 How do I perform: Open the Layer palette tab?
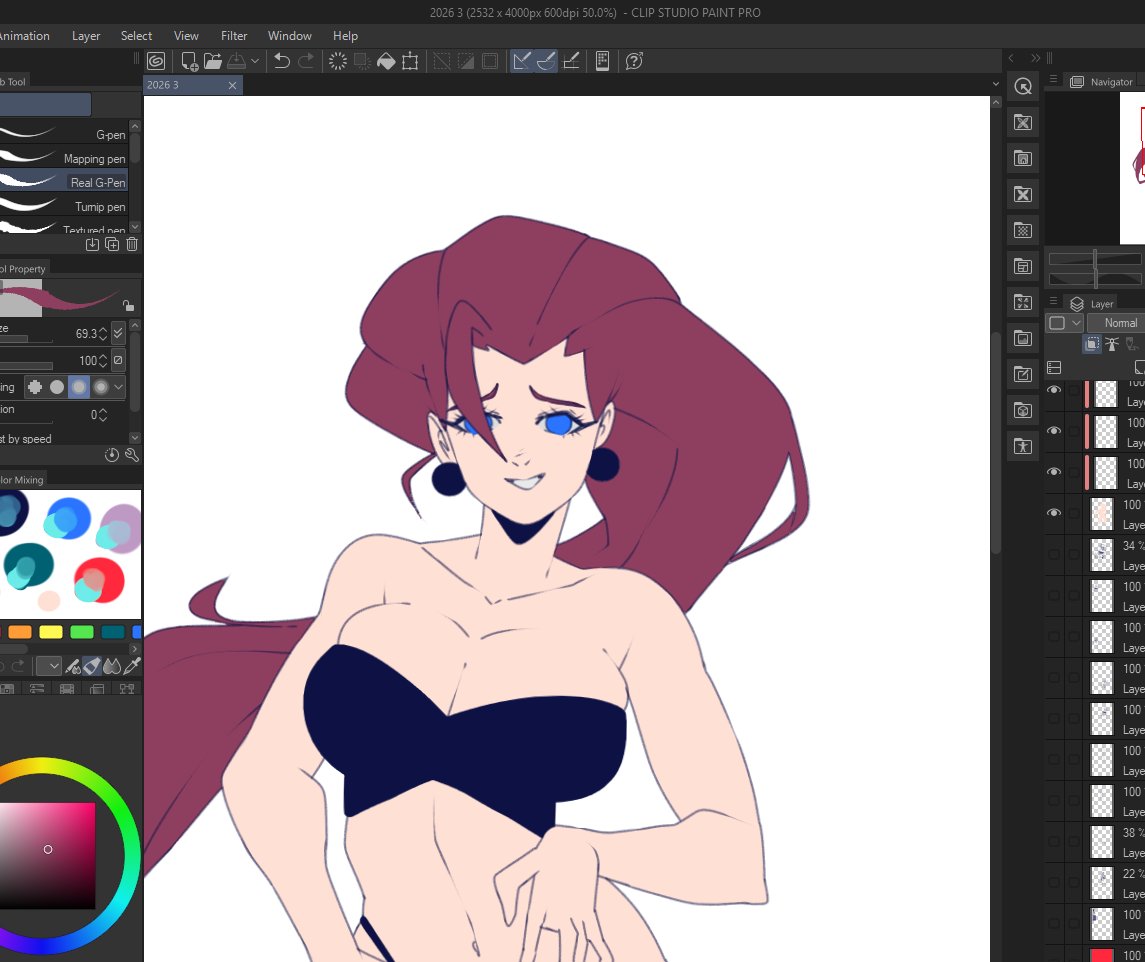(x=1092, y=304)
